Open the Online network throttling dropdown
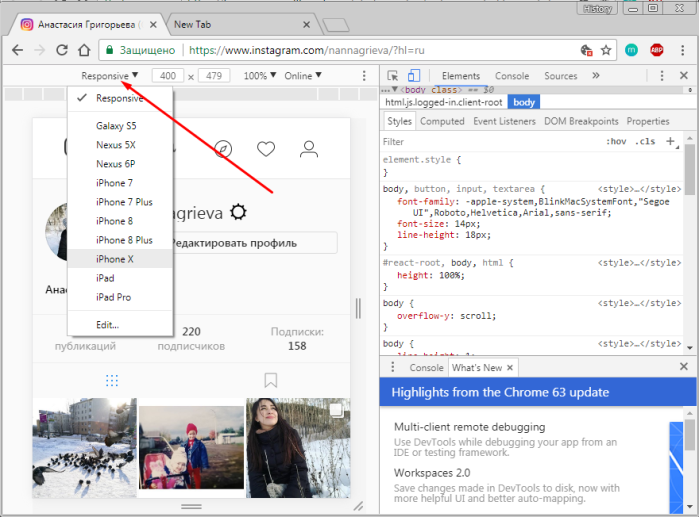This screenshot has height=517, width=699. pyautogui.click(x=303, y=76)
